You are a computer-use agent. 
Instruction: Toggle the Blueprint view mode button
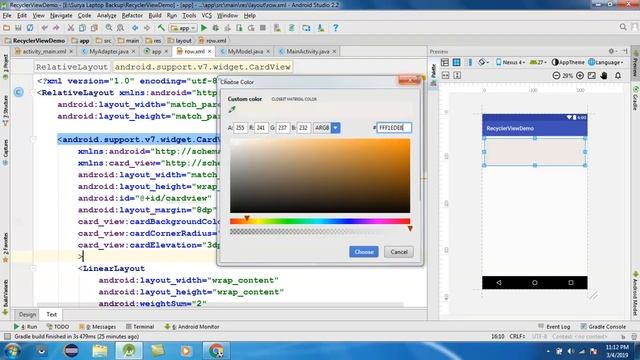click(x=456, y=62)
